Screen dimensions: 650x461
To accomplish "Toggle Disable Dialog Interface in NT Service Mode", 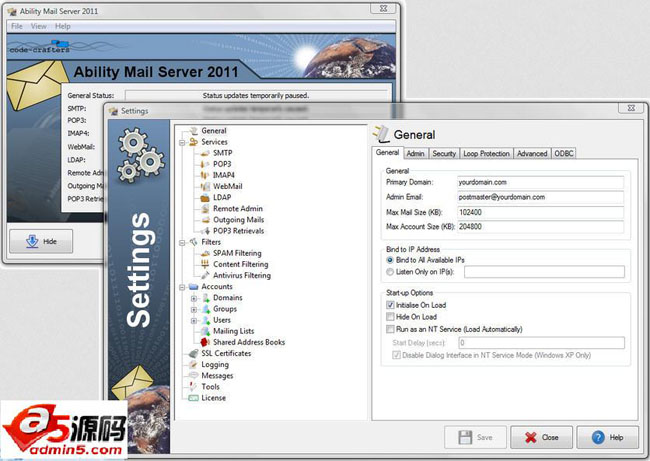I will tap(397, 355).
